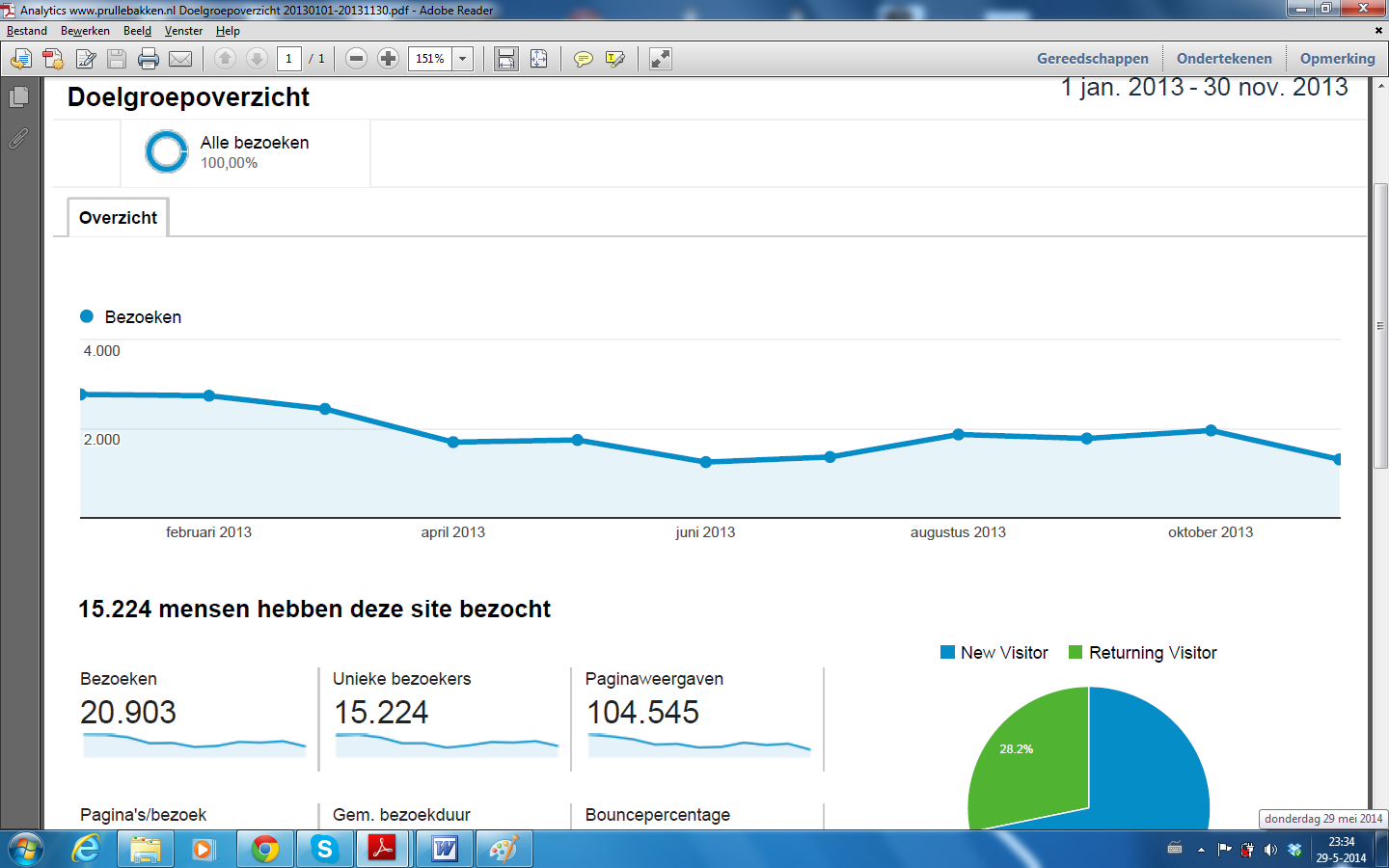
Task: Click the Edit/sign document icon
Action: (x=86, y=59)
